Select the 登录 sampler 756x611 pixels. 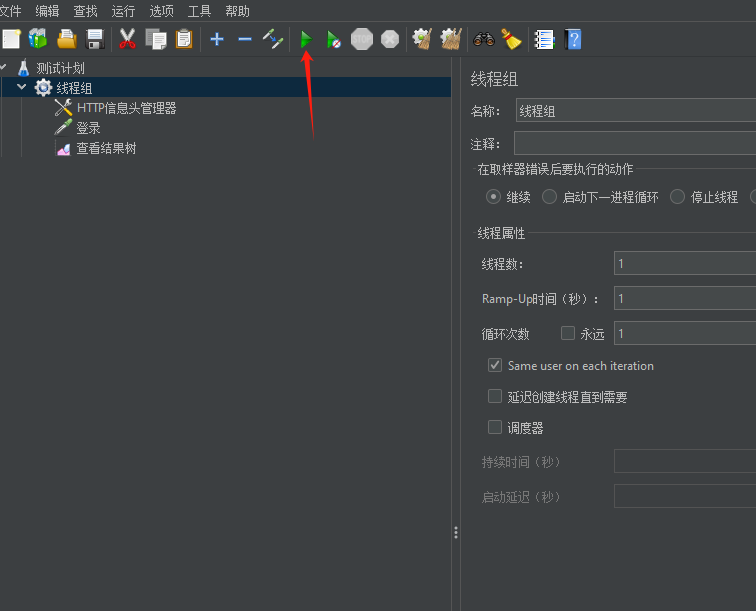[88, 128]
